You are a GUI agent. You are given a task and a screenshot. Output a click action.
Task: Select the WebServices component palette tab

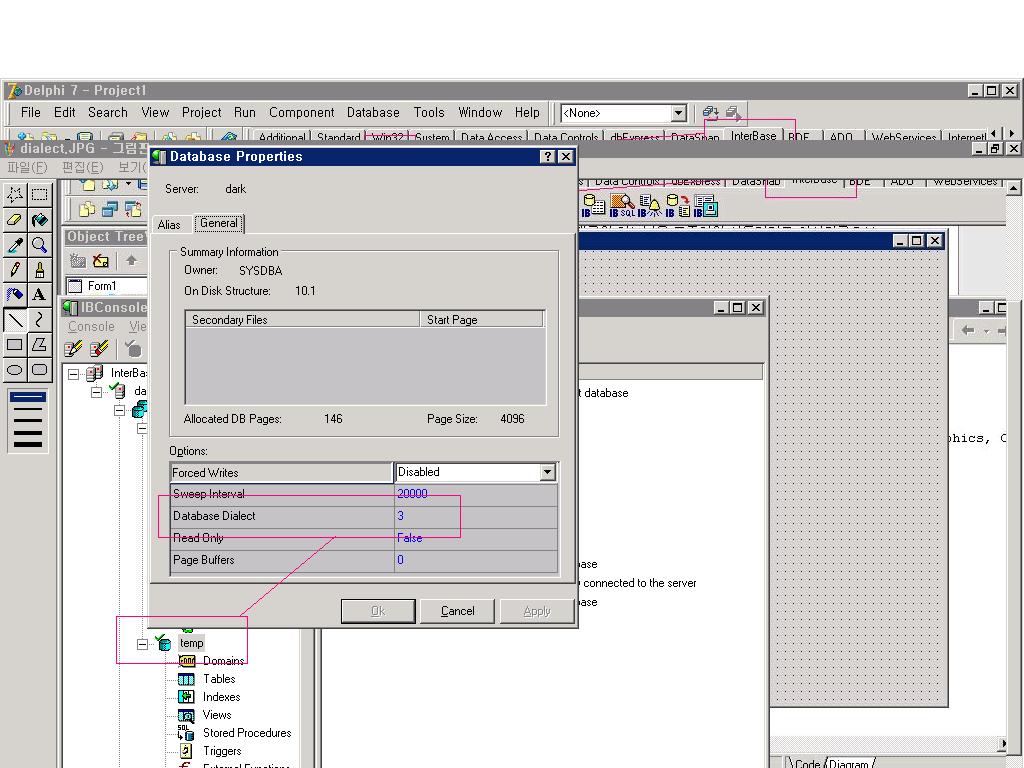(x=904, y=137)
